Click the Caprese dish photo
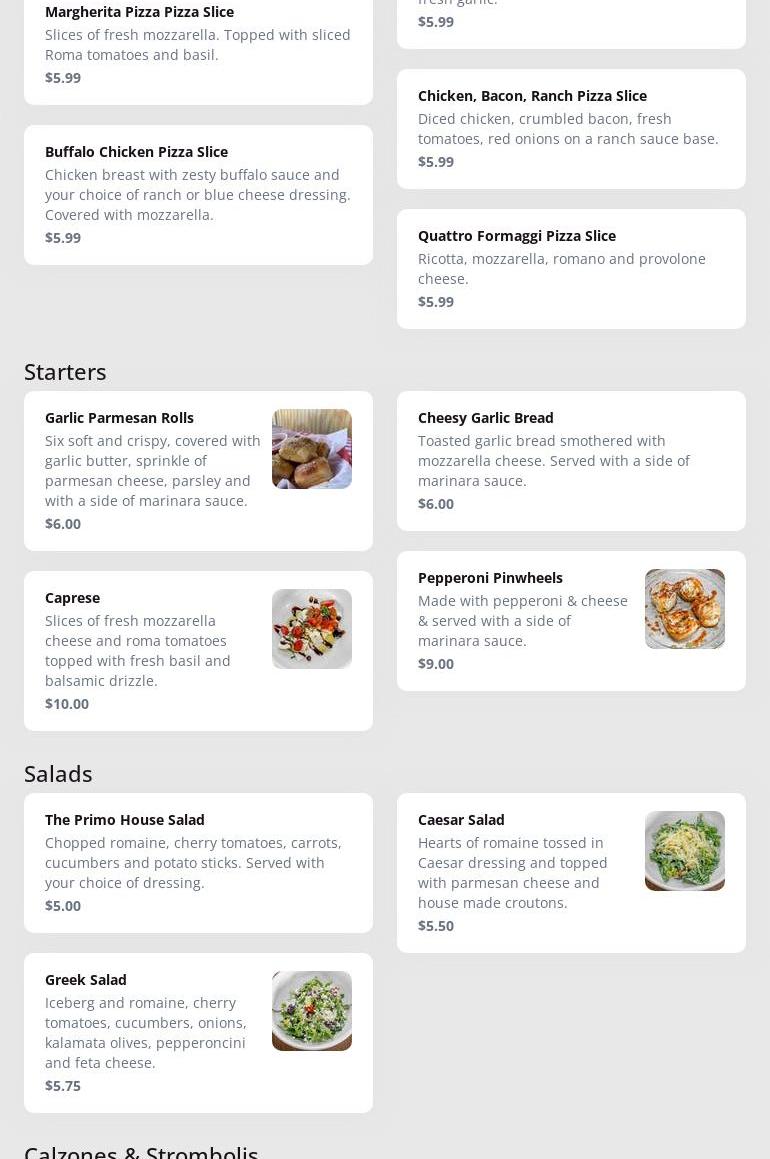 311,629
